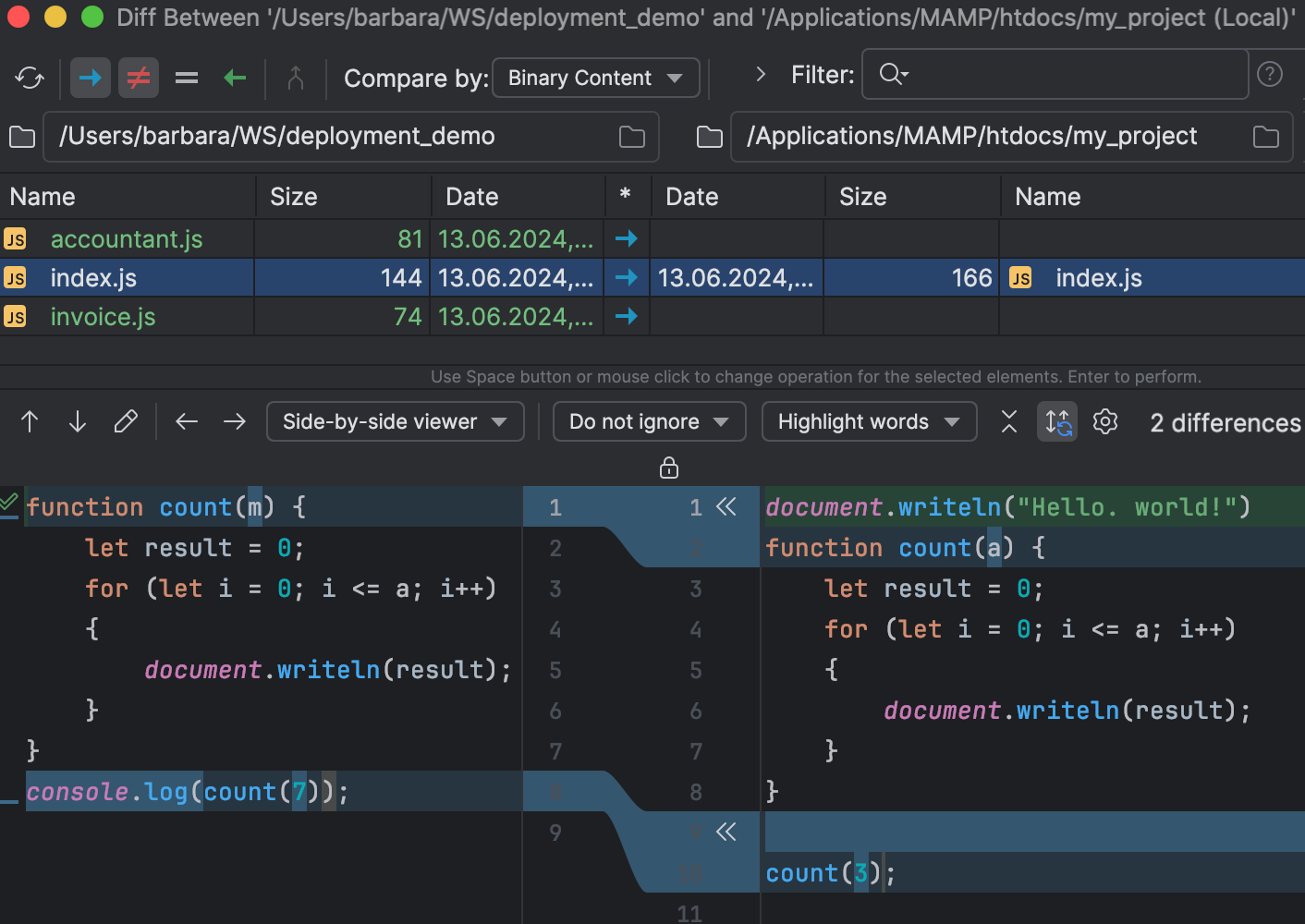Toggle show new files on left filter
Screen dimensions: 1305x924
click(x=91, y=79)
